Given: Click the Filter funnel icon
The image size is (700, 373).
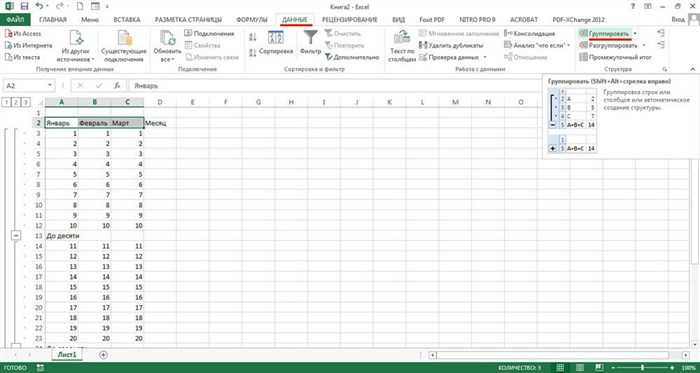Looking at the screenshot, I should click(310, 37).
